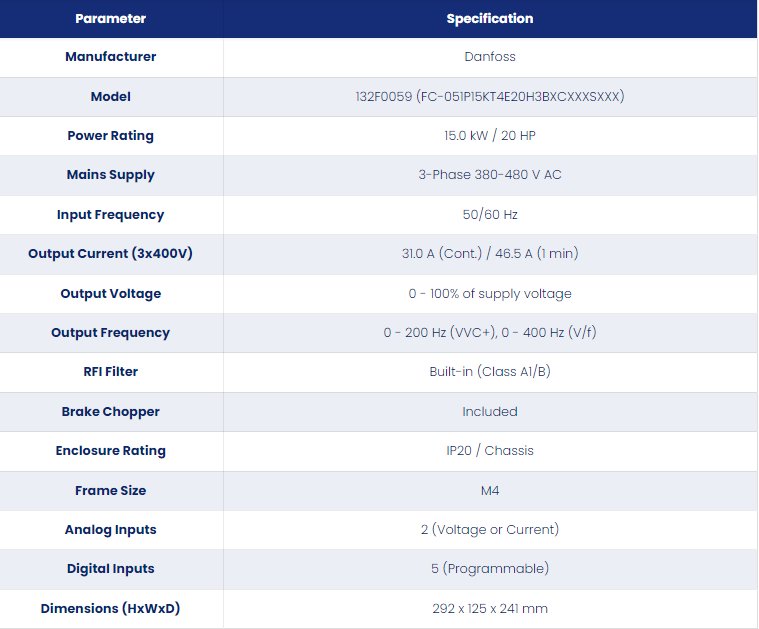Screen dimensions: 759x629
Task: Click '0 - 100% of supply voltage' value
Action: (489, 293)
